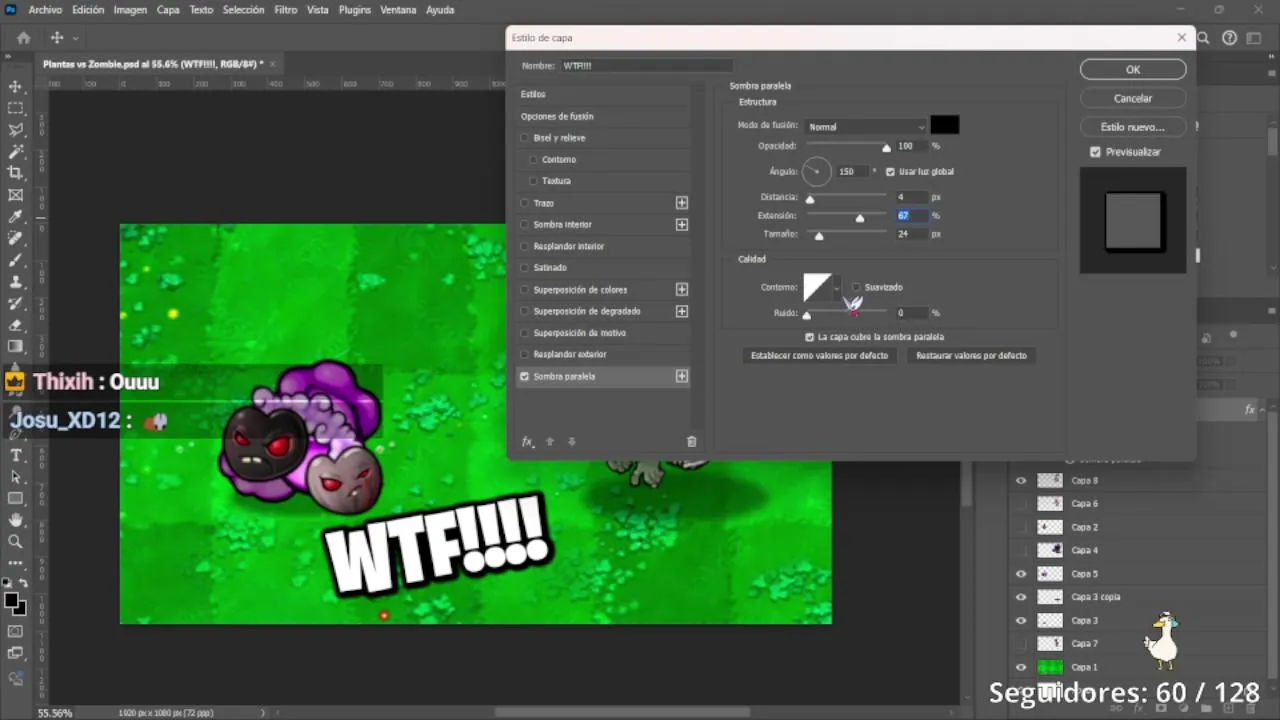Select the Clone Stamp tool
Viewport: 1280px width, 720px height.
16,282
